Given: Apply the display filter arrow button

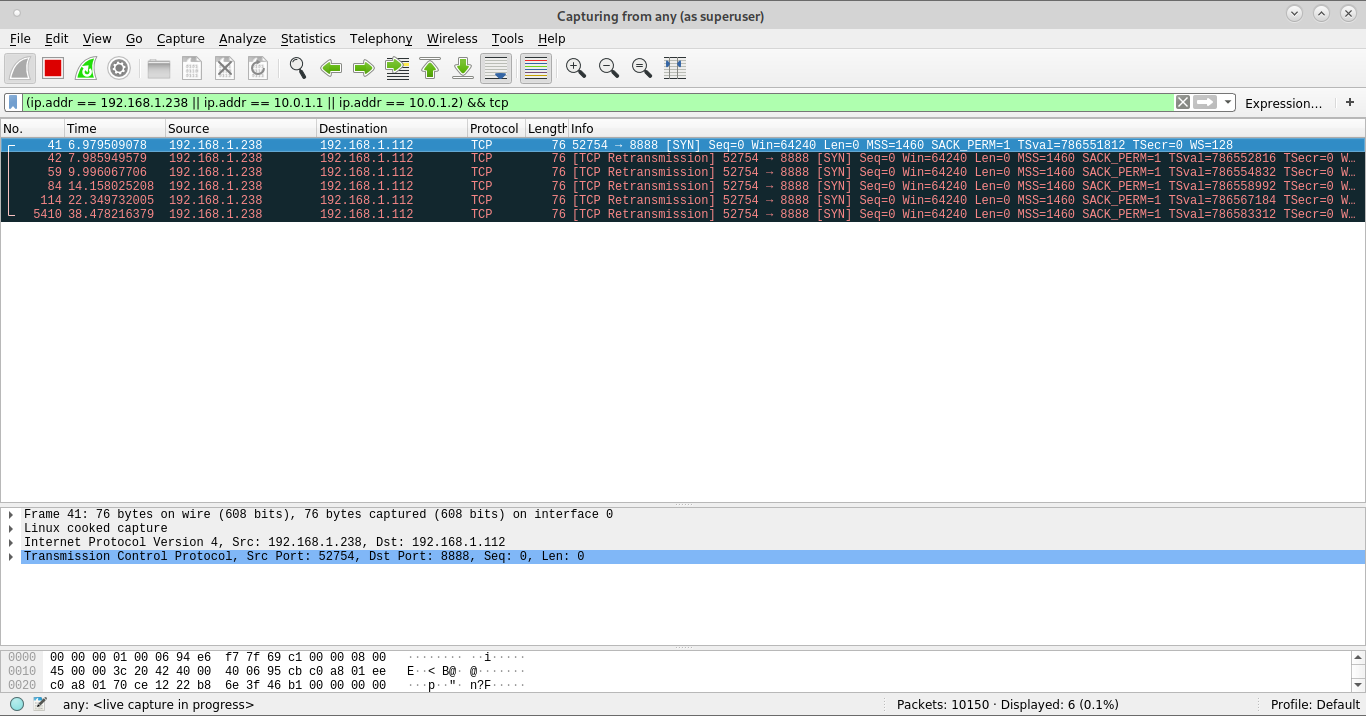Looking at the screenshot, I should click(1205, 102).
